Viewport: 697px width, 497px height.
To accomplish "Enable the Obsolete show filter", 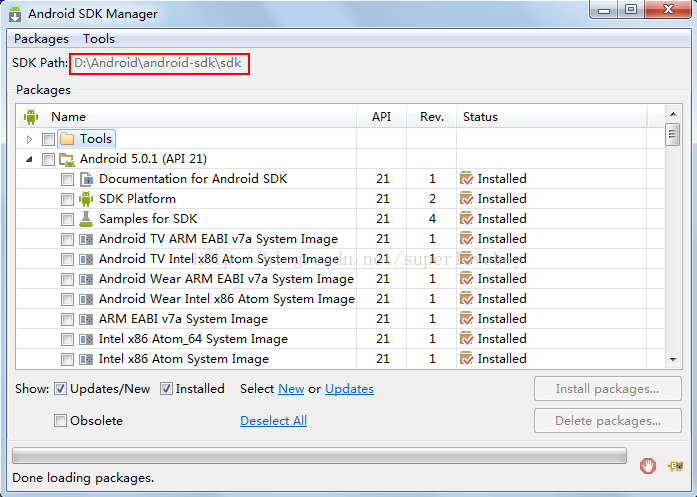I will (x=60, y=421).
